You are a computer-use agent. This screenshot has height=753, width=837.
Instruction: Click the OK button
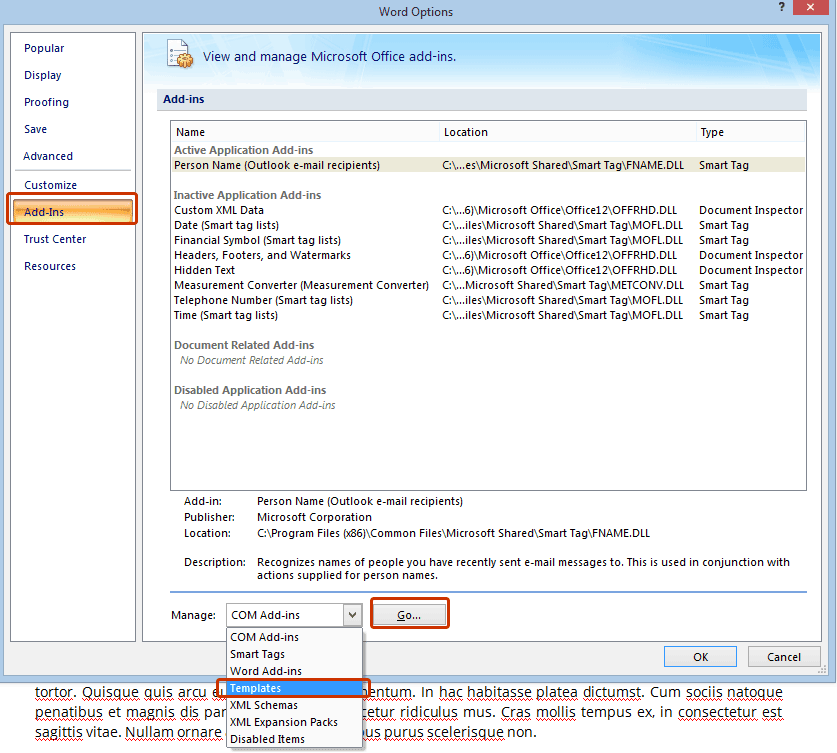(x=700, y=657)
